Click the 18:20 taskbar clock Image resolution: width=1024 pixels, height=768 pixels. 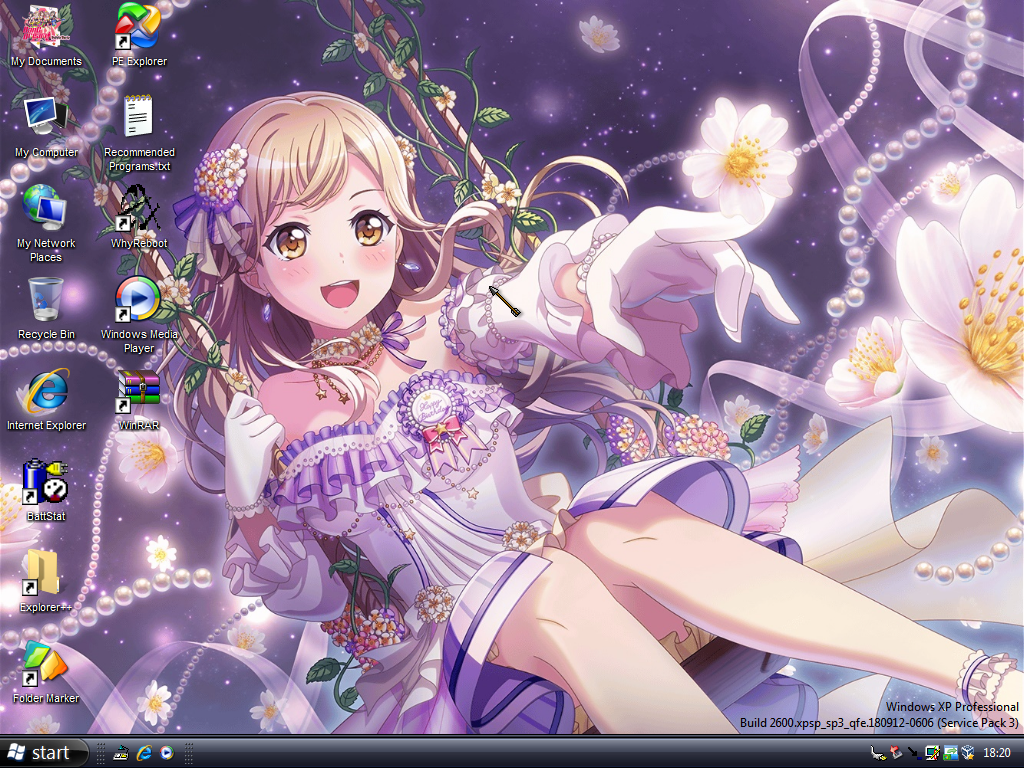pyautogui.click(x=997, y=754)
